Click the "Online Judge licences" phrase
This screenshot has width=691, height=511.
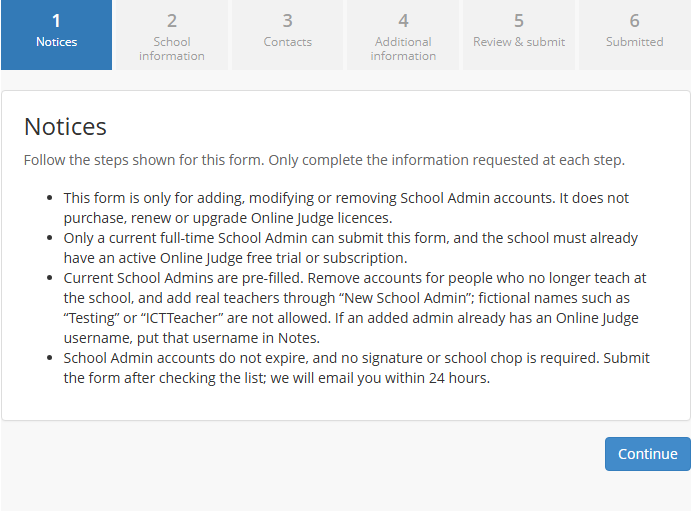320,218
